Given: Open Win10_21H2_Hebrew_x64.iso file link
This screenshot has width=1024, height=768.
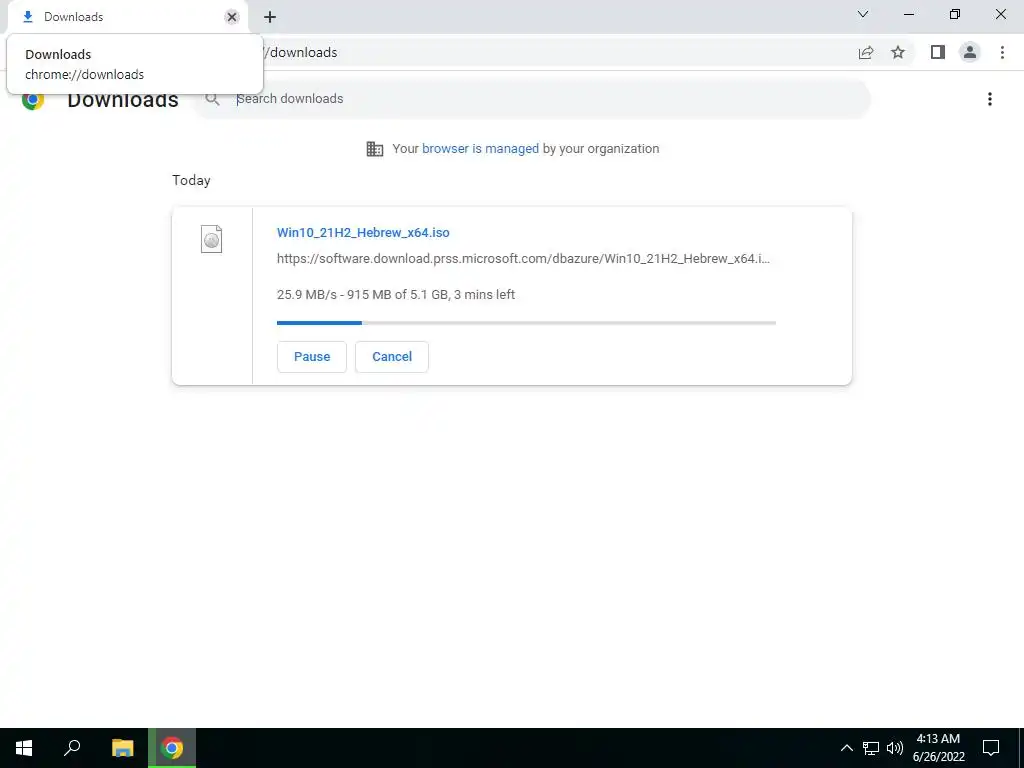Looking at the screenshot, I should [x=363, y=232].
